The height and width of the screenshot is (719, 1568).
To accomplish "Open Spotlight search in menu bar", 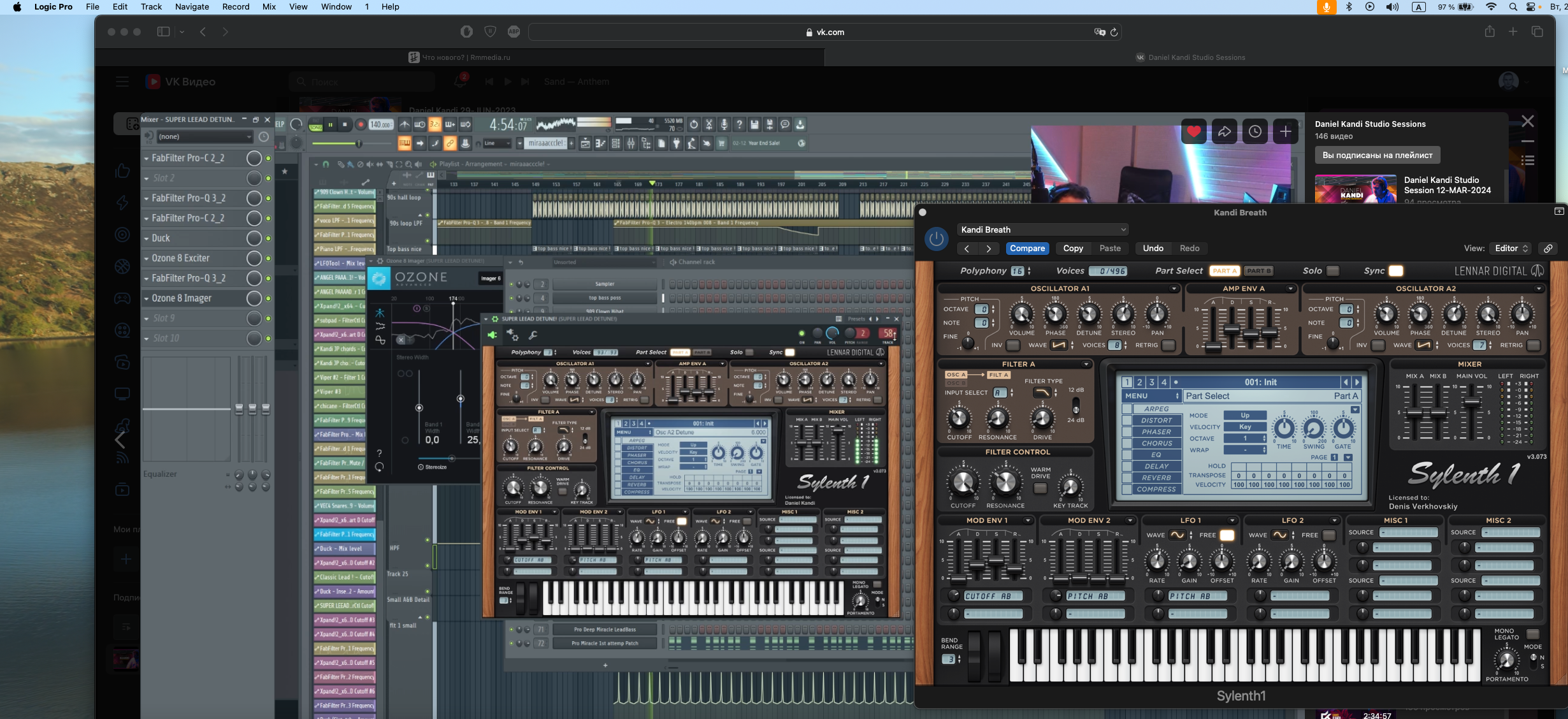I will pos(1513,7).
